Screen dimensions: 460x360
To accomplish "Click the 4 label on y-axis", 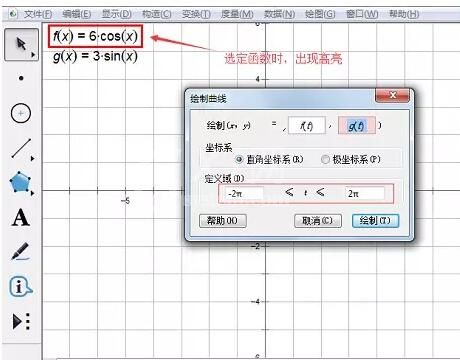I will point(257,79).
